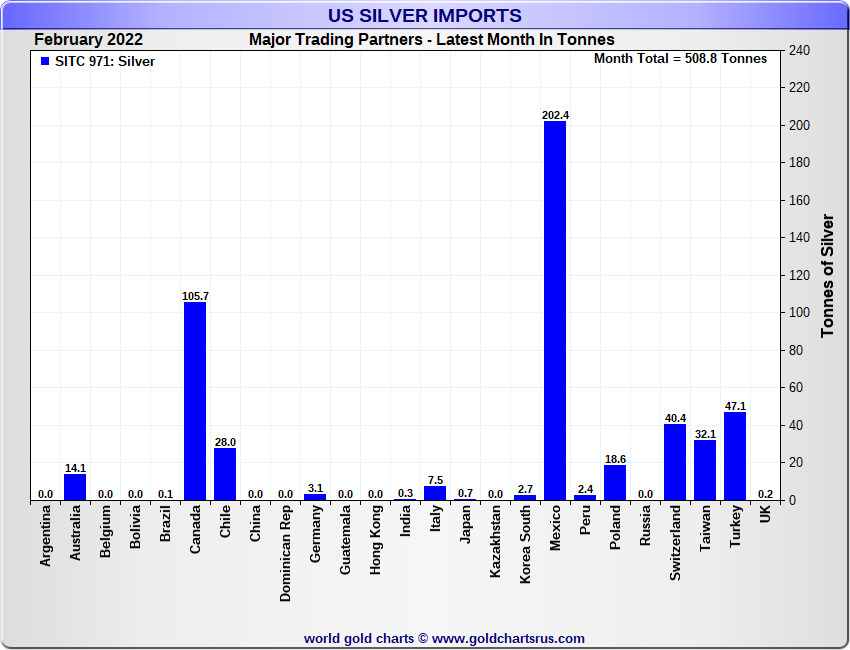Screen dimensions: 850x650
Task: Click the February 2022 date label
Action: pos(88,40)
